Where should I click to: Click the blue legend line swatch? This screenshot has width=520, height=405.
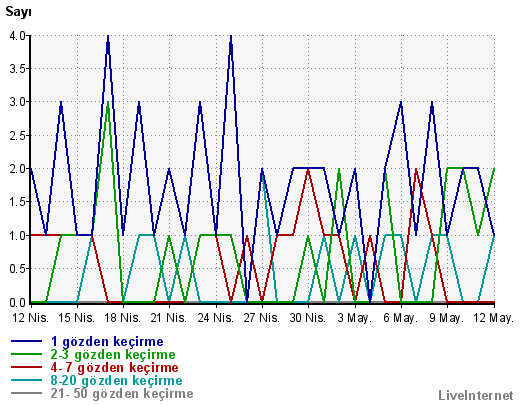coord(26,341)
